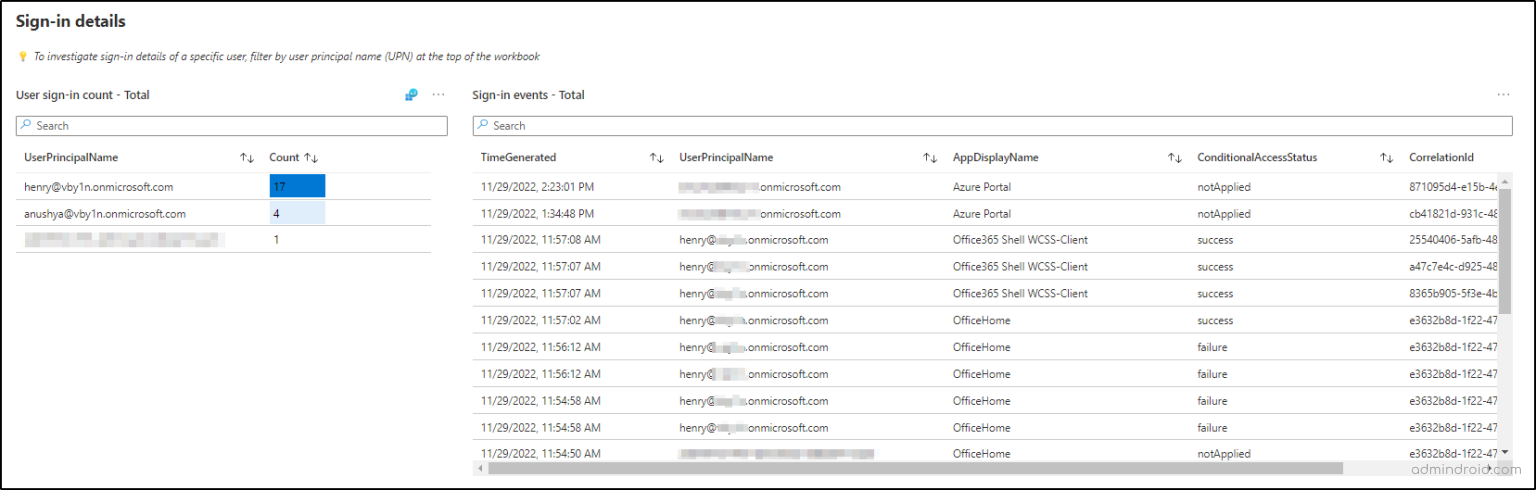
Task: Click the count bar showing 17
Action: pos(297,186)
